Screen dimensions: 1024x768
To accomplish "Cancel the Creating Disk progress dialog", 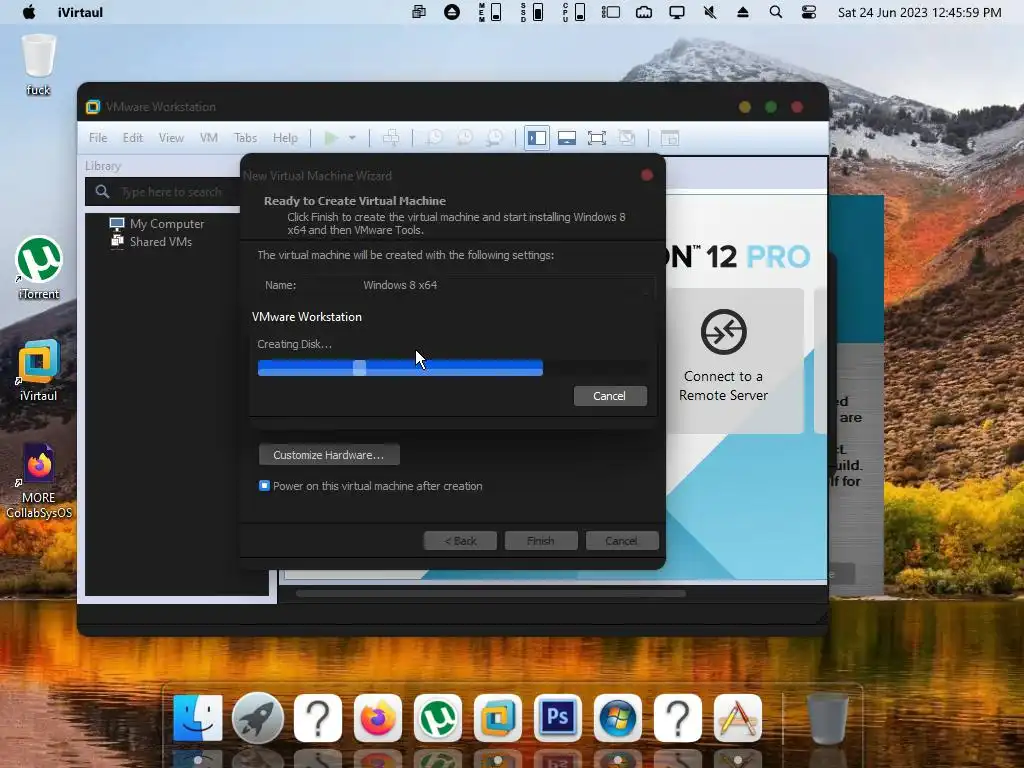I will point(610,396).
